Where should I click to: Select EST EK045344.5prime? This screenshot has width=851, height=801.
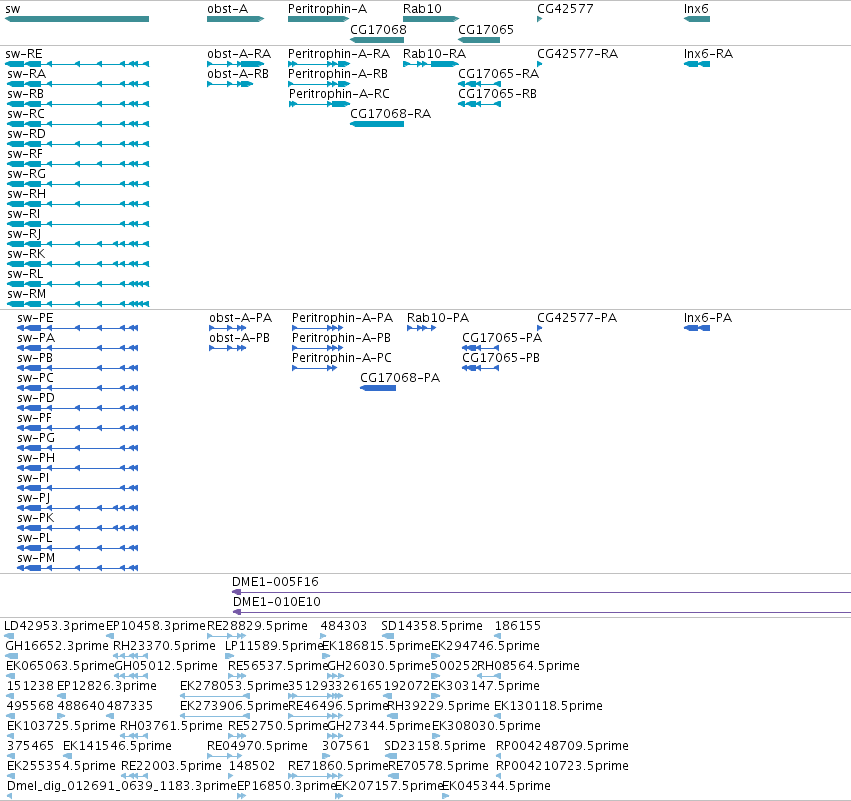point(497,786)
